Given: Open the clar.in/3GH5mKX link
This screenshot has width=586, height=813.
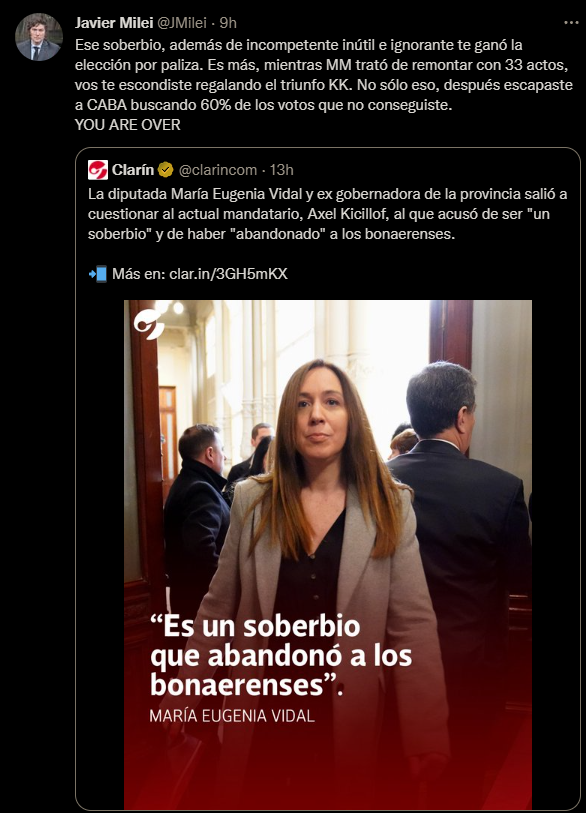Looking at the screenshot, I should point(228,274).
